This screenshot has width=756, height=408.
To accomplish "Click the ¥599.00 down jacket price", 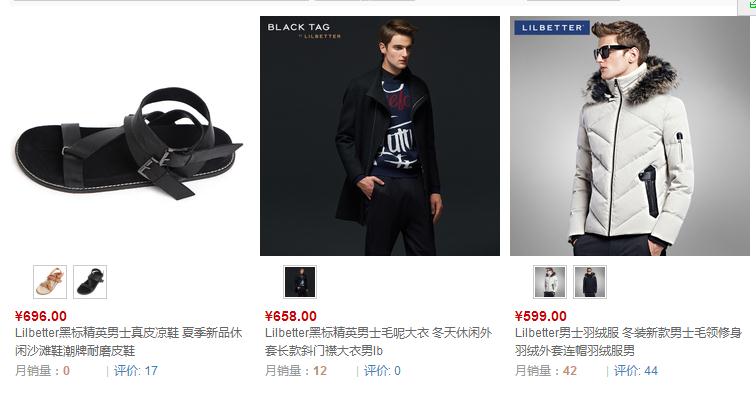I will pos(540,316).
